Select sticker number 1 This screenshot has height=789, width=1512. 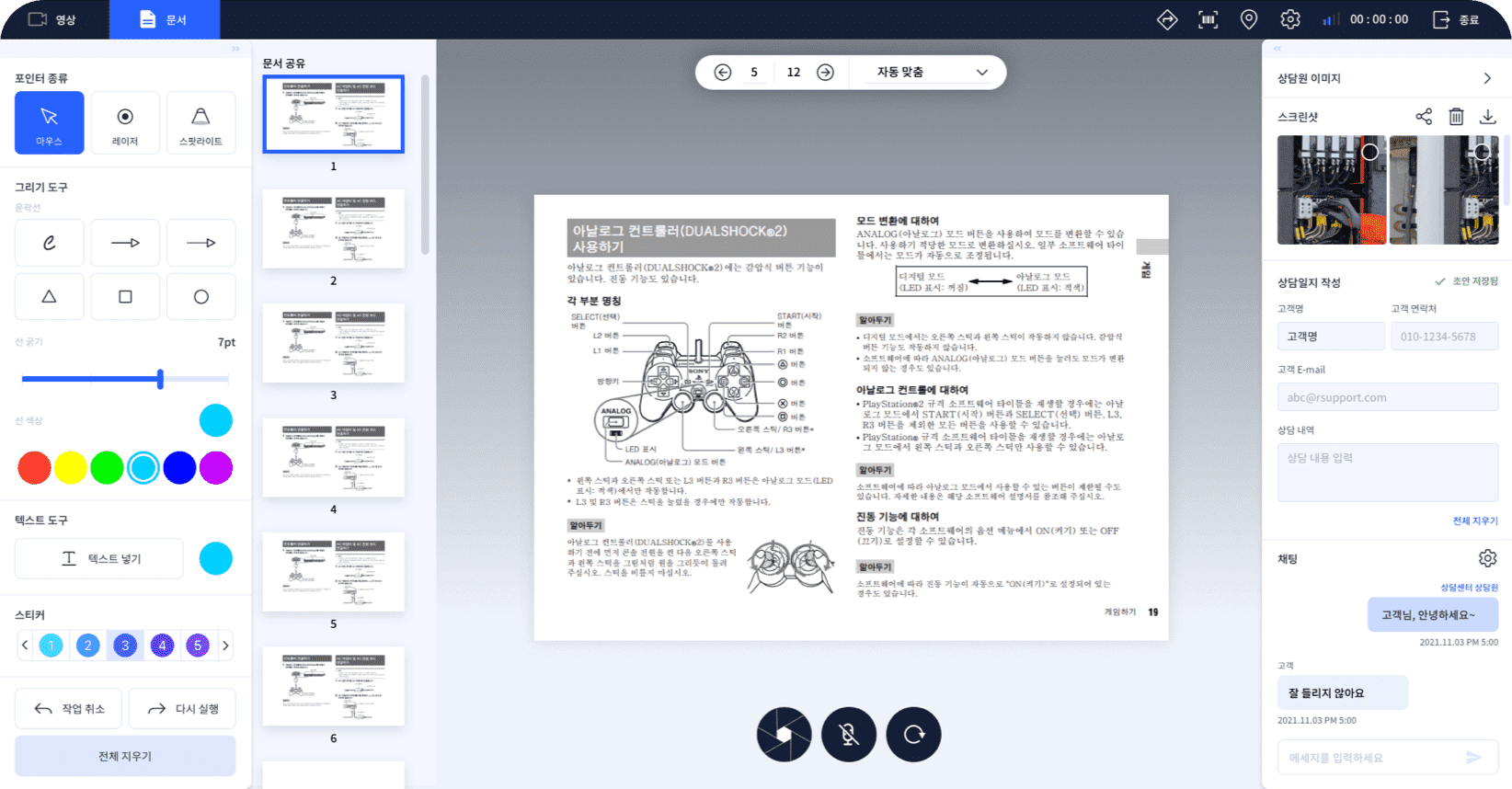pyautogui.click(x=52, y=646)
